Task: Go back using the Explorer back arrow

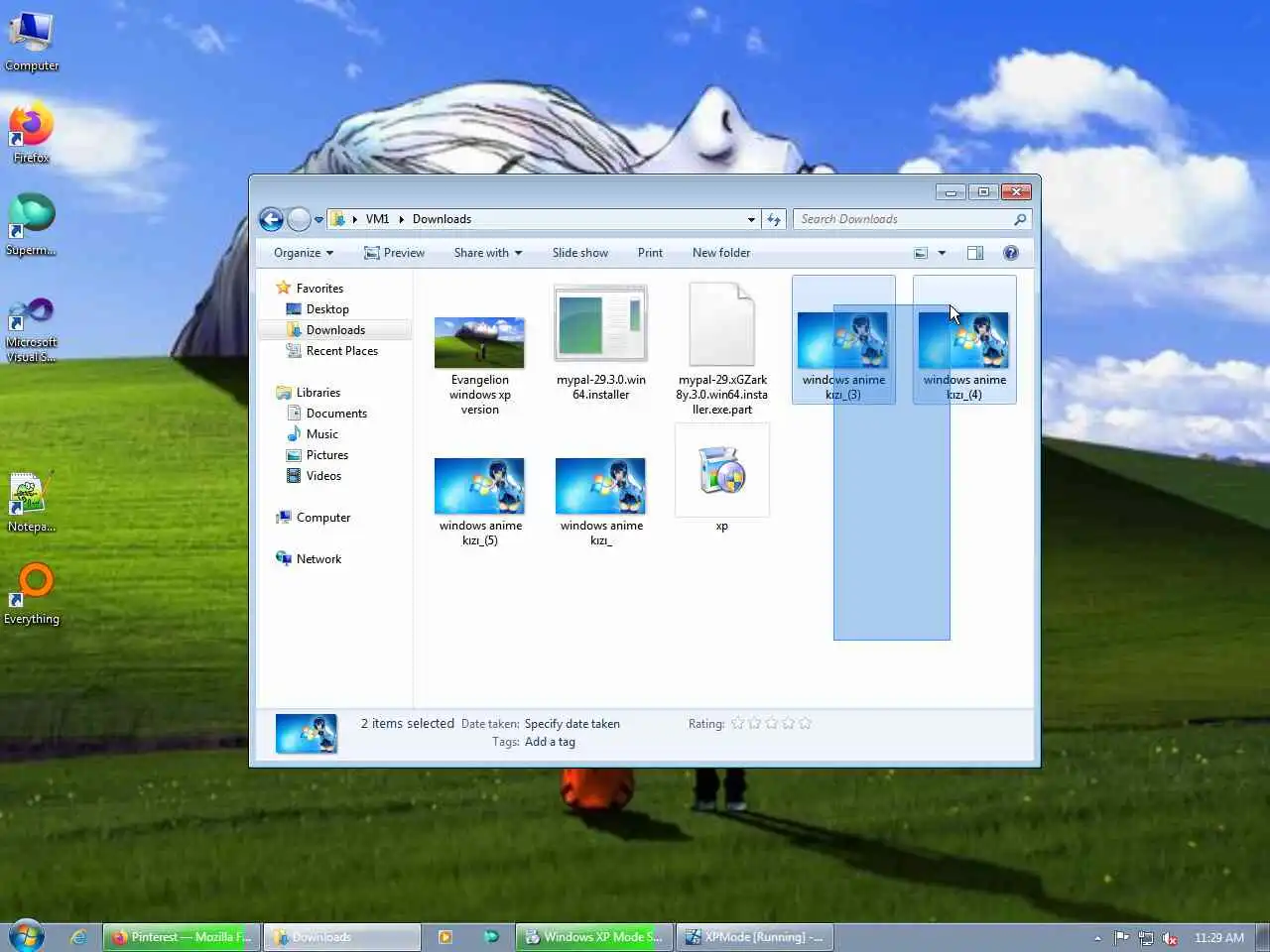Action: (271, 219)
